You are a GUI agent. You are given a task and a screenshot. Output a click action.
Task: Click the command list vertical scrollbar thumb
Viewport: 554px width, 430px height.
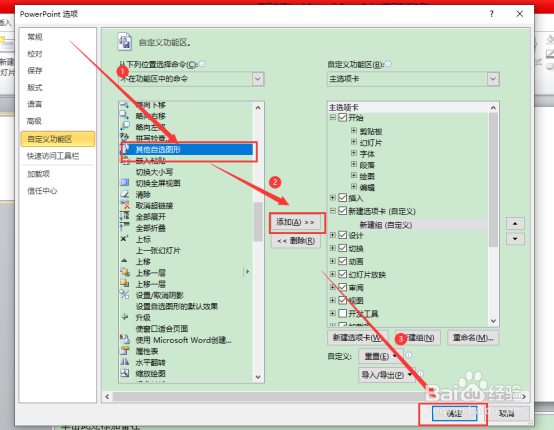tap(258, 222)
